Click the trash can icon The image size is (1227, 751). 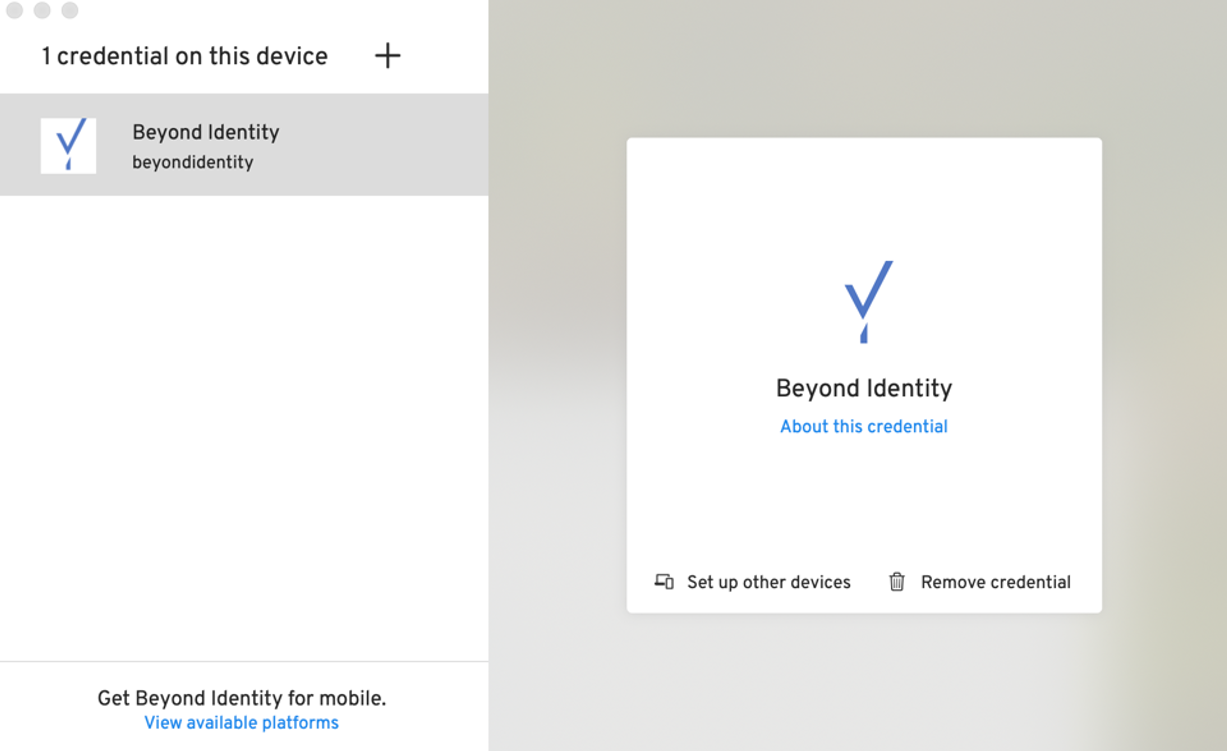(897, 582)
